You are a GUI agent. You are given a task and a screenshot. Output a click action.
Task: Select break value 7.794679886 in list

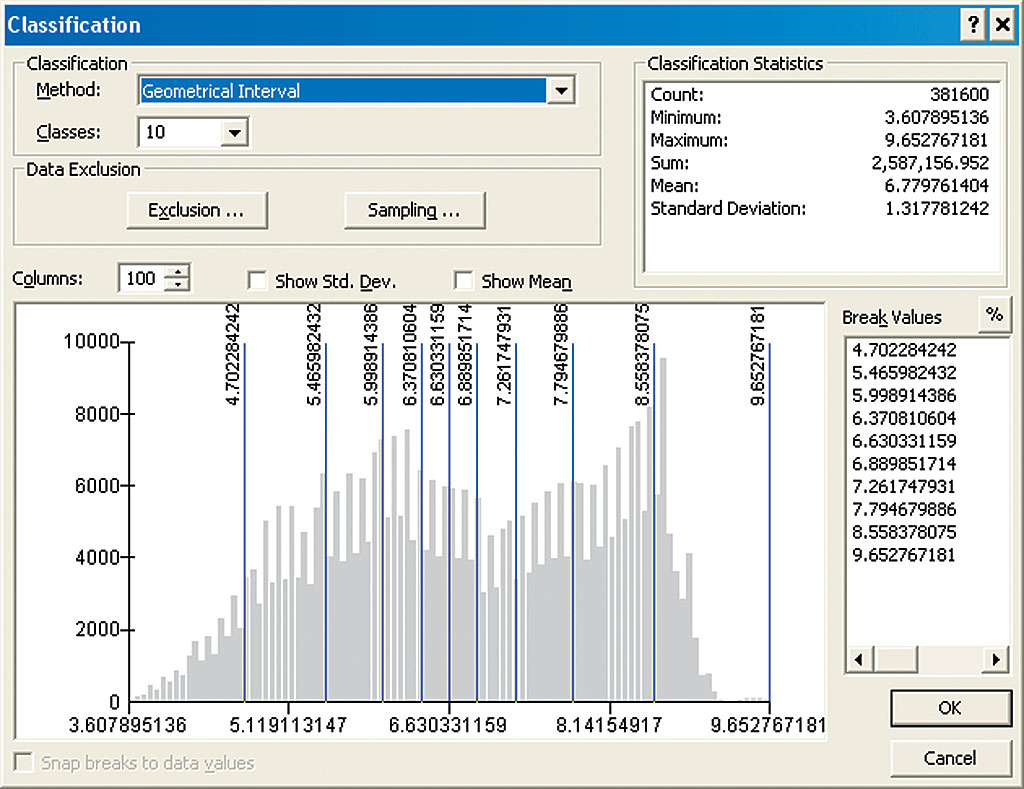pyautogui.click(x=904, y=509)
